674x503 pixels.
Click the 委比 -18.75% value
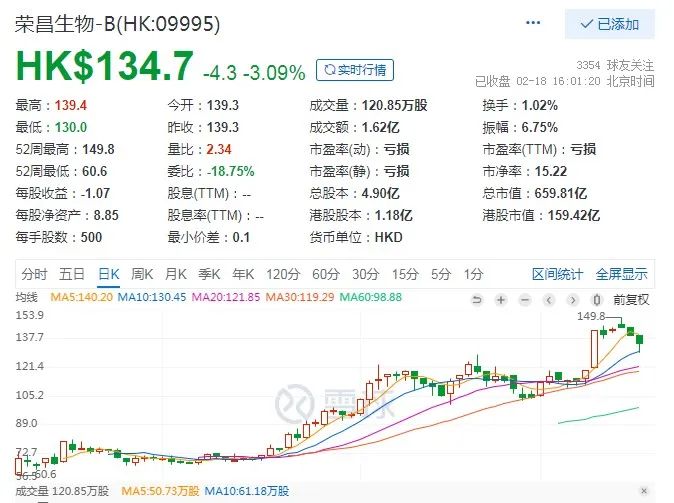230,171
